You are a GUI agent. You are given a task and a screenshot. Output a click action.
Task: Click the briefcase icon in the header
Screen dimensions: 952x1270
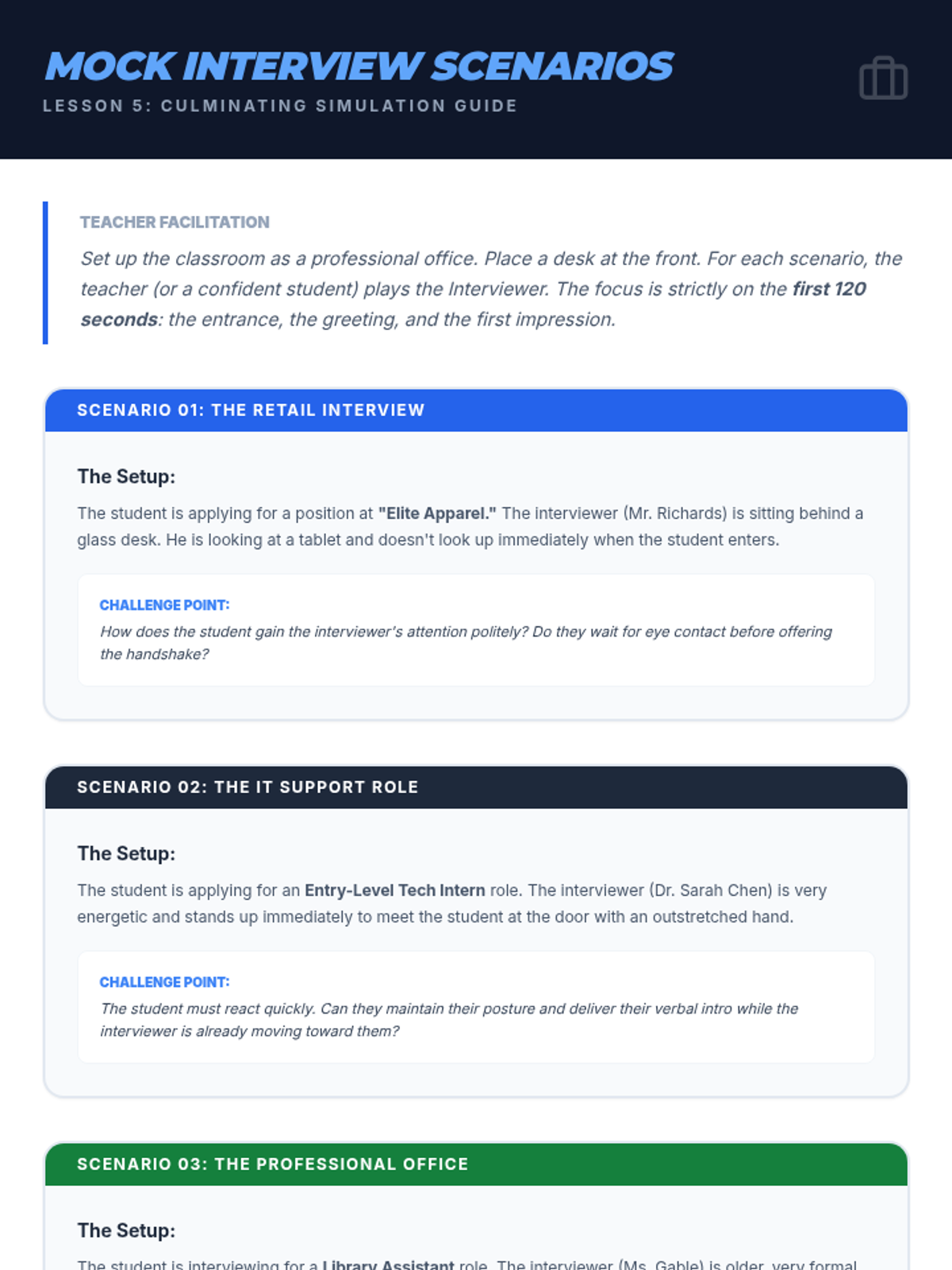pyautogui.click(x=883, y=79)
